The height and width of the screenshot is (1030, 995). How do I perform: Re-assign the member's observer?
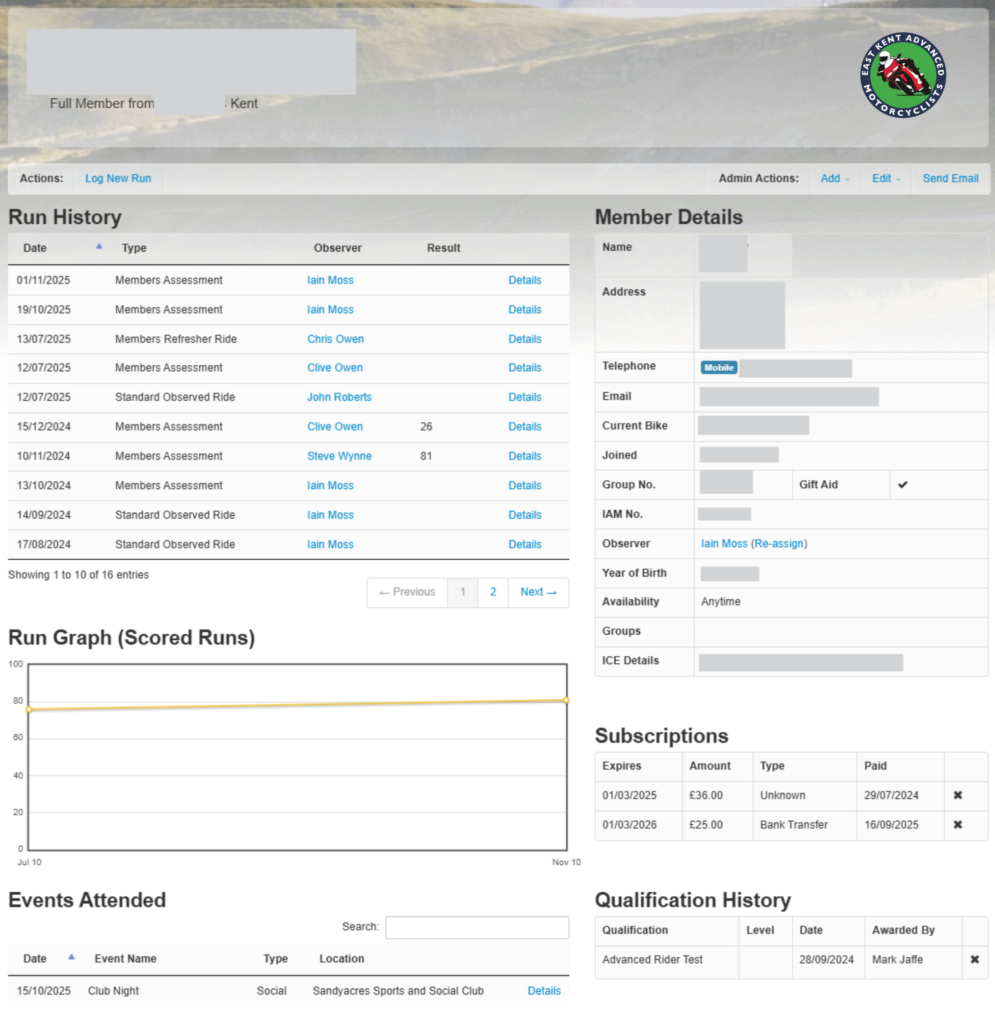[x=778, y=544]
